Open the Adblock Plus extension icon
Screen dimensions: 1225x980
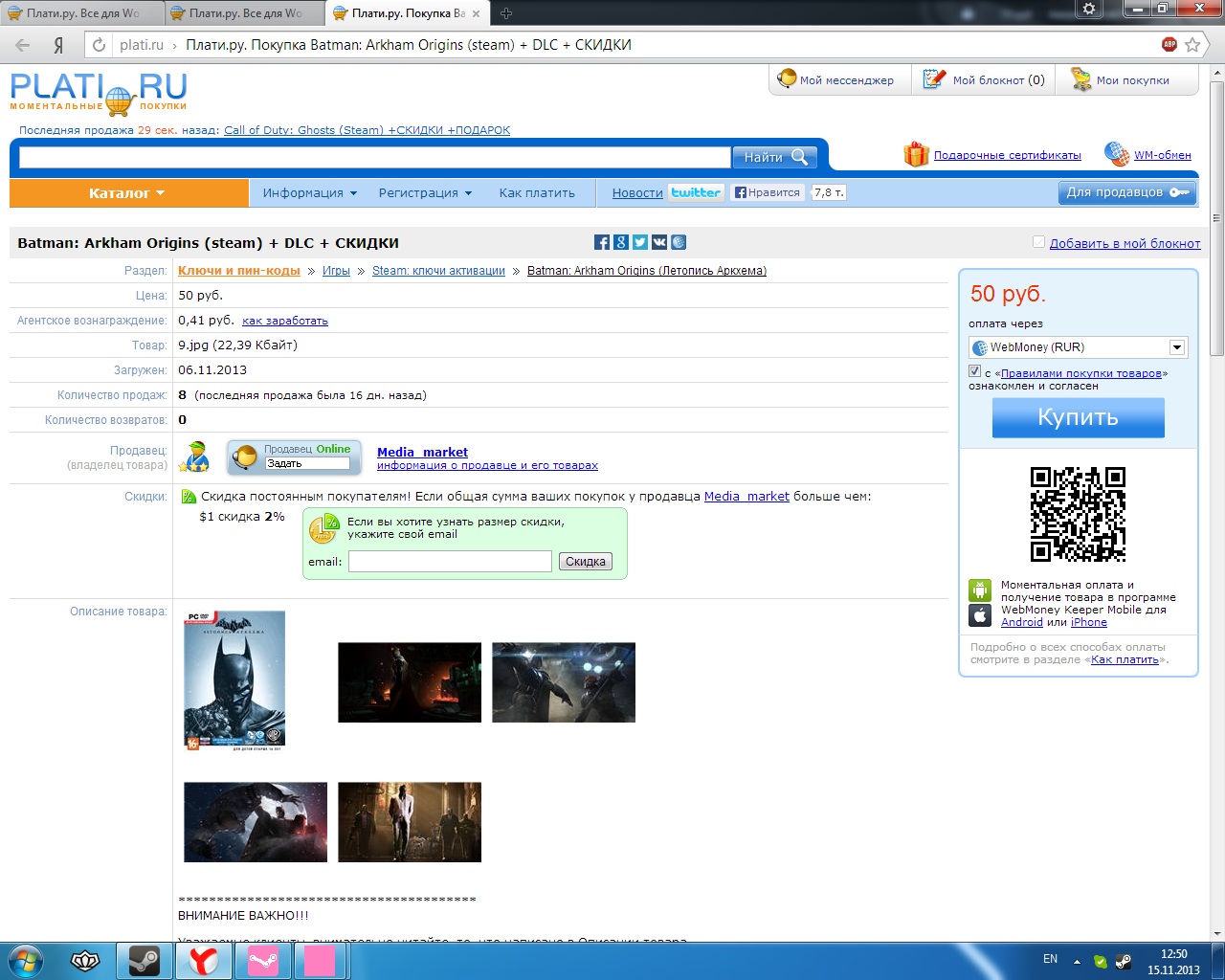[x=1169, y=45]
